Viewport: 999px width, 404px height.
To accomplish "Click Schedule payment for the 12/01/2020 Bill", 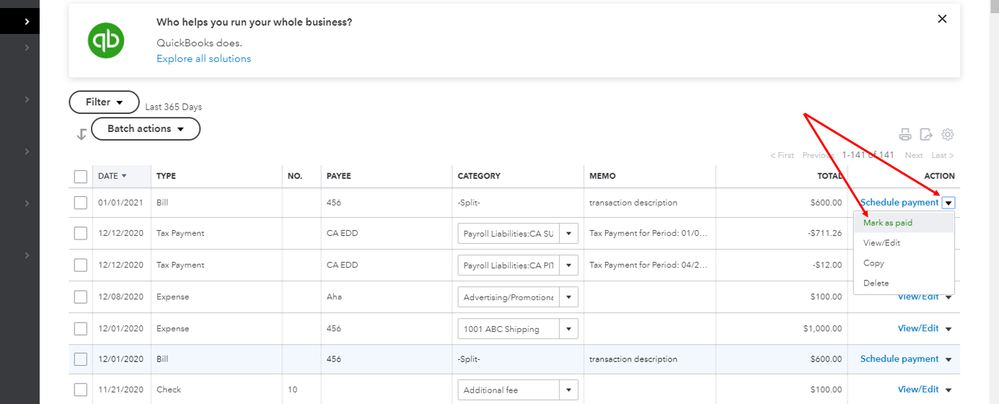I will 899,359.
